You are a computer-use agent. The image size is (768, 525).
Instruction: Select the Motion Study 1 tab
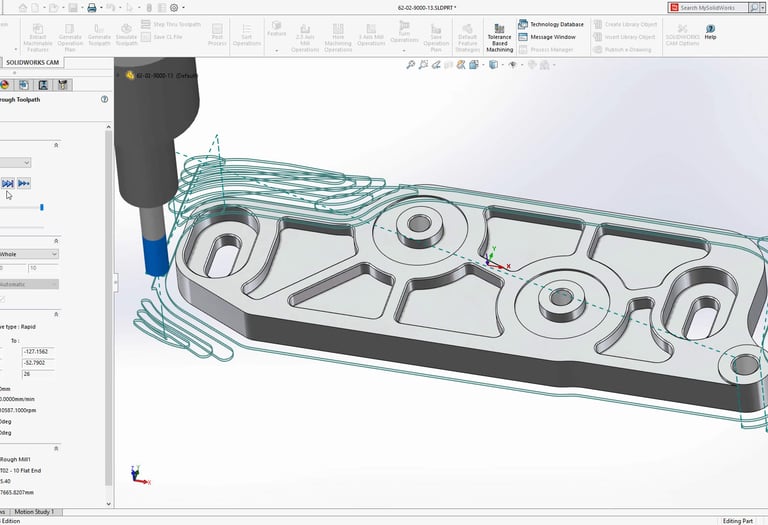(33, 512)
